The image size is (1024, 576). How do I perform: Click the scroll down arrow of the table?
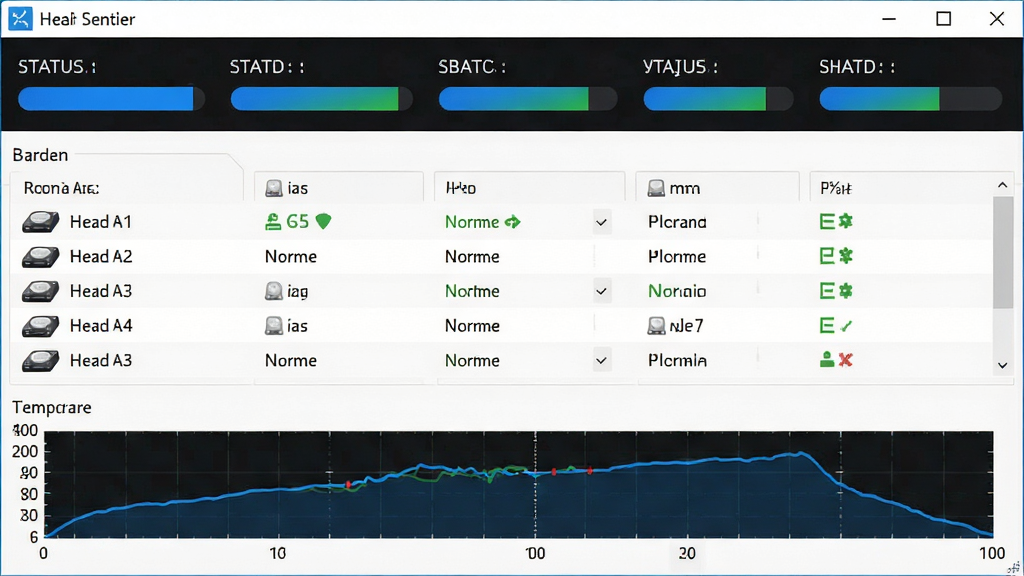coord(1002,366)
